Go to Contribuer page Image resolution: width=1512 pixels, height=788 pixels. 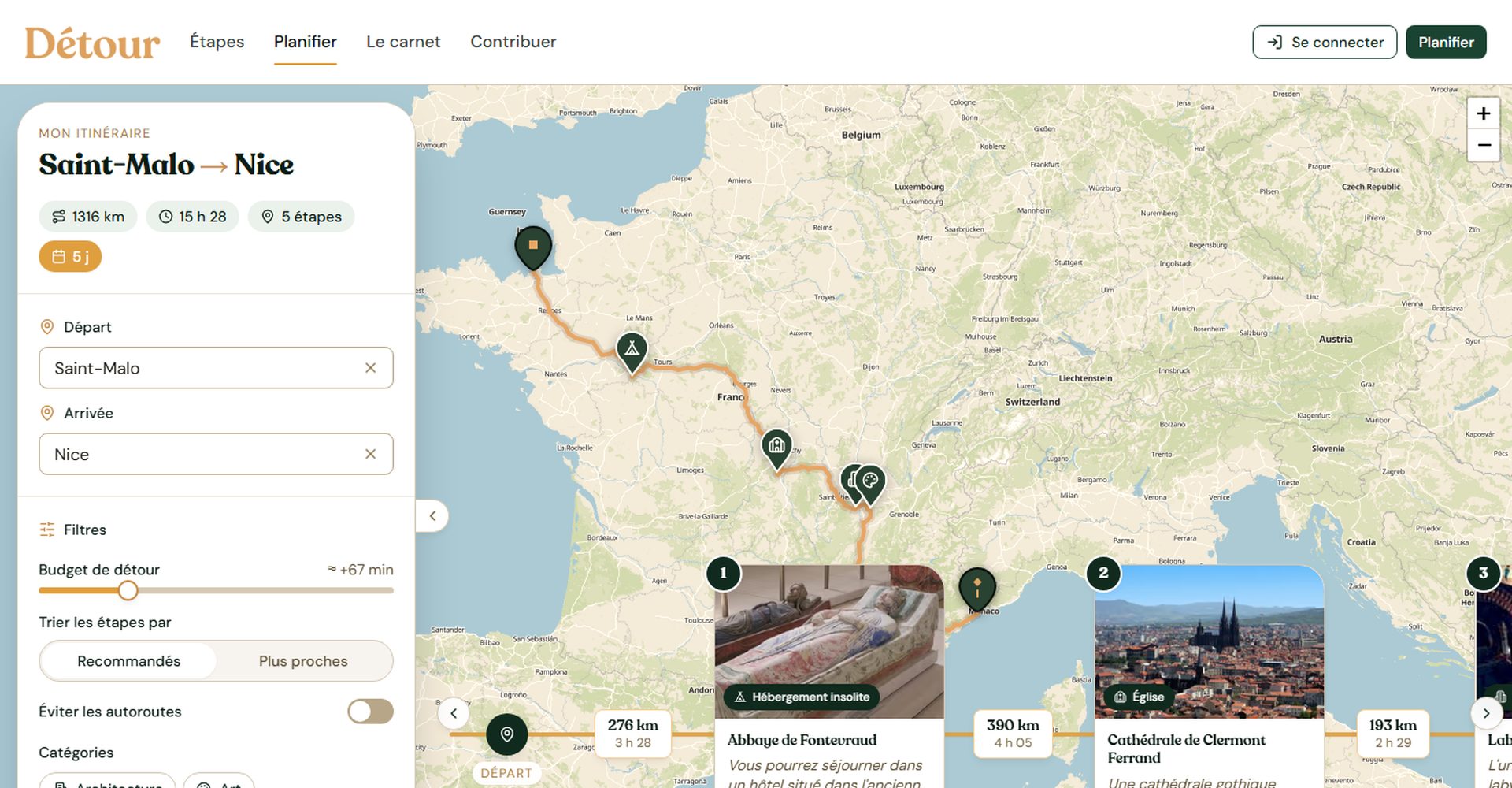[x=513, y=42]
